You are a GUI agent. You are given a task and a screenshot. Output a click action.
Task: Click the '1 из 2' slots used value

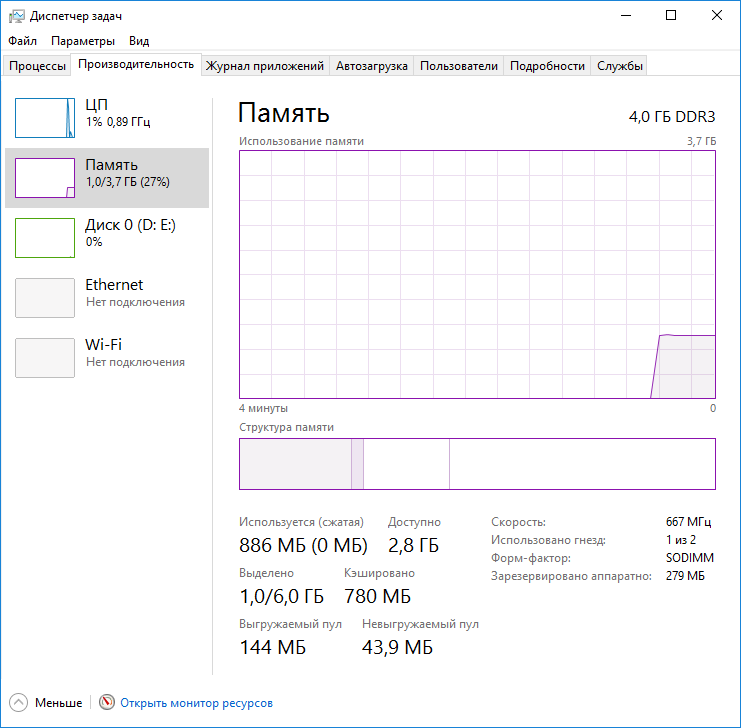[681, 540]
